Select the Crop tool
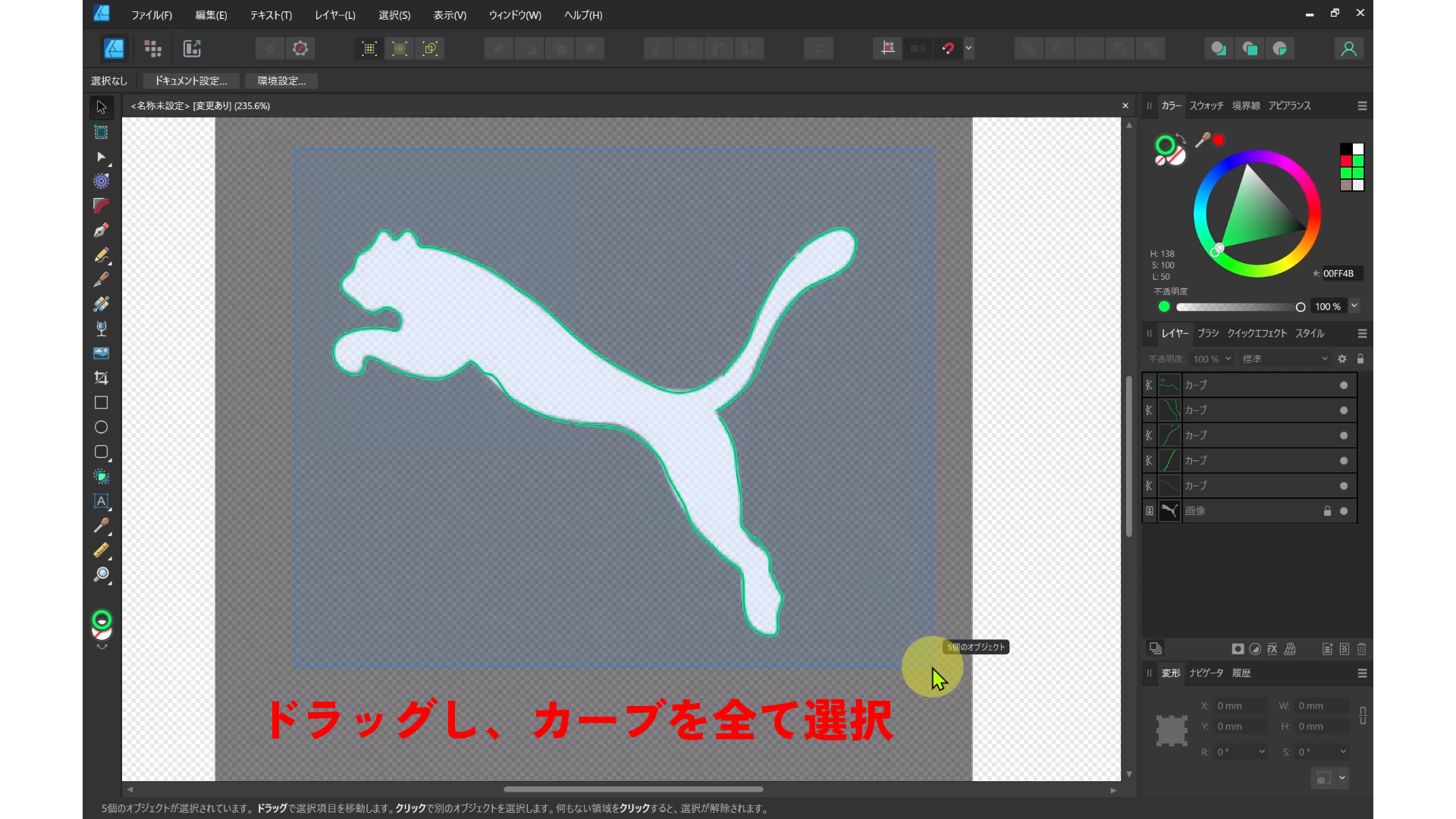Screen dimensions: 1456x819 pyautogui.click(x=101, y=378)
